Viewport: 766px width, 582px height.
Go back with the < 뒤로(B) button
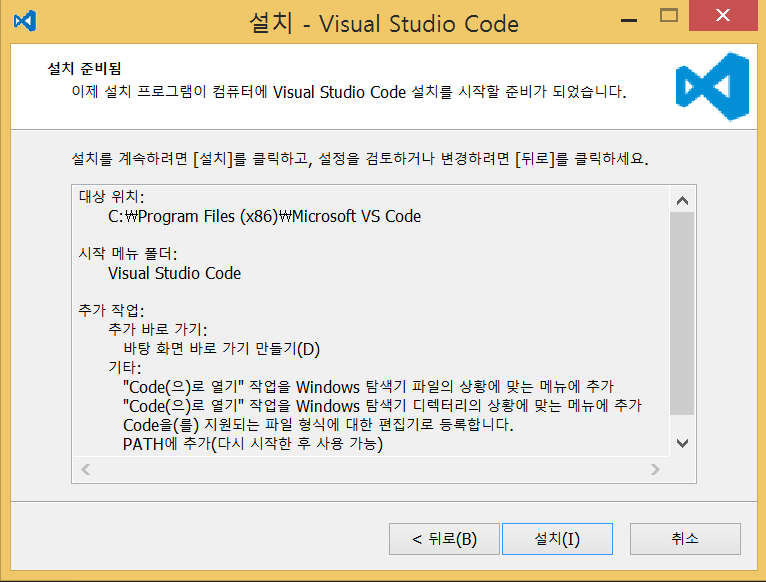click(444, 539)
